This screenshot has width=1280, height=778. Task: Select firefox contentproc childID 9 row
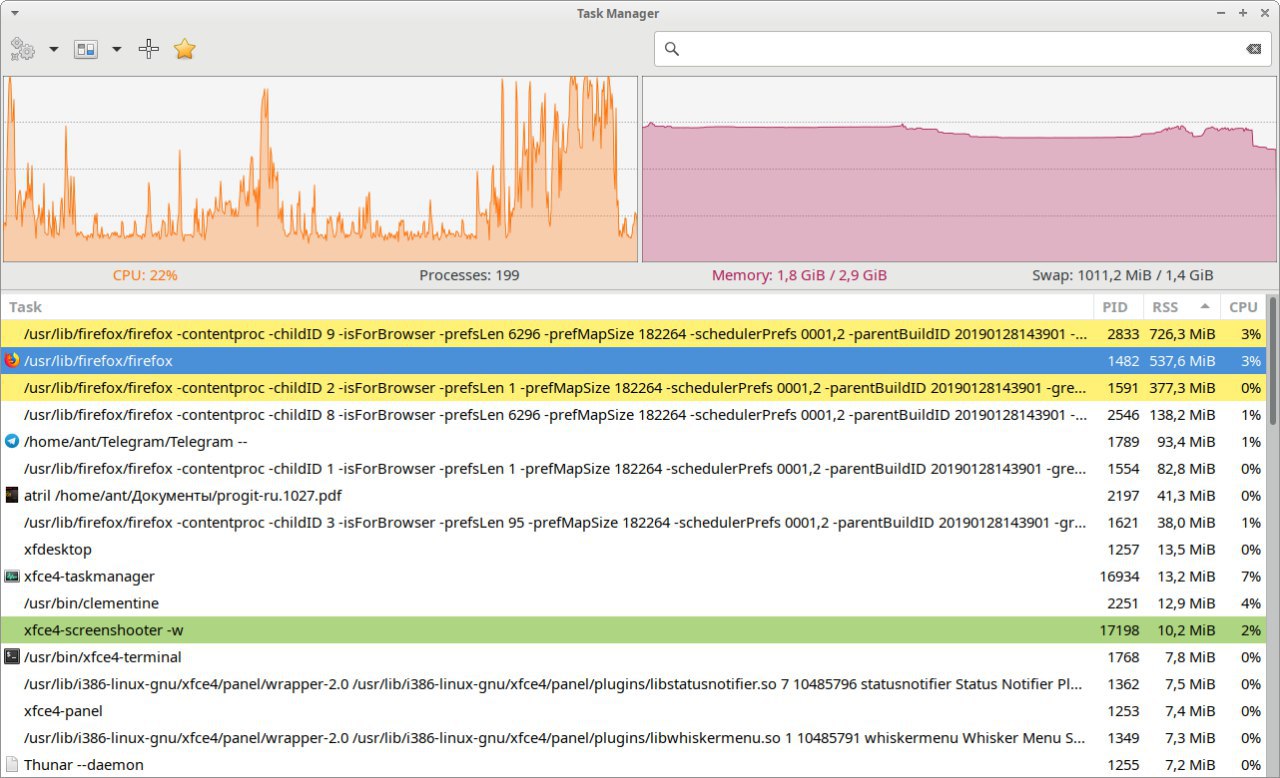click(x=634, y=334)
